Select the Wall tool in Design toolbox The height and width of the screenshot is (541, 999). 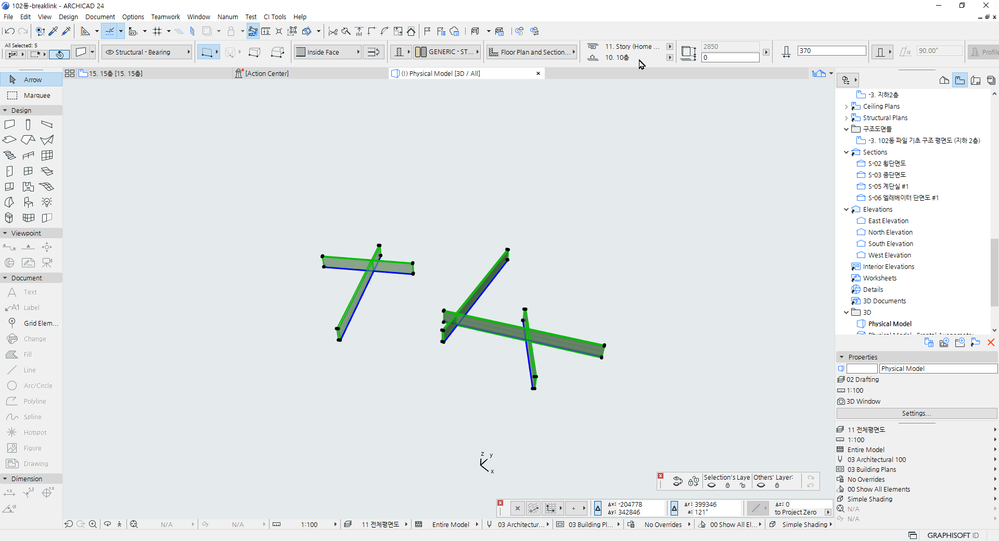(10, 124)
